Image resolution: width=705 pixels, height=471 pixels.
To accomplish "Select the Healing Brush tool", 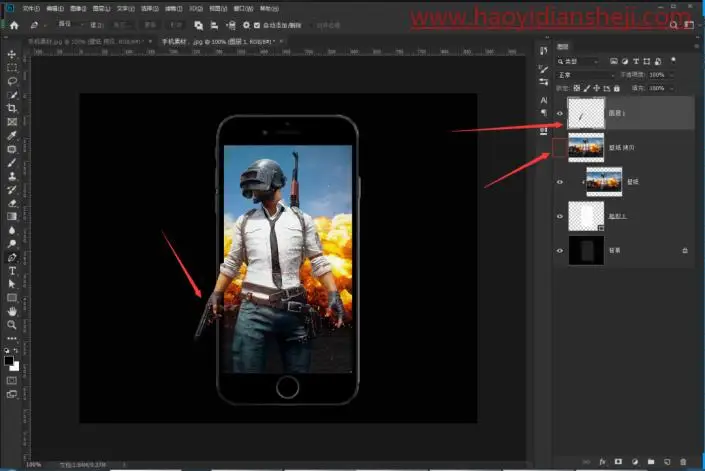I will [12, 149].
